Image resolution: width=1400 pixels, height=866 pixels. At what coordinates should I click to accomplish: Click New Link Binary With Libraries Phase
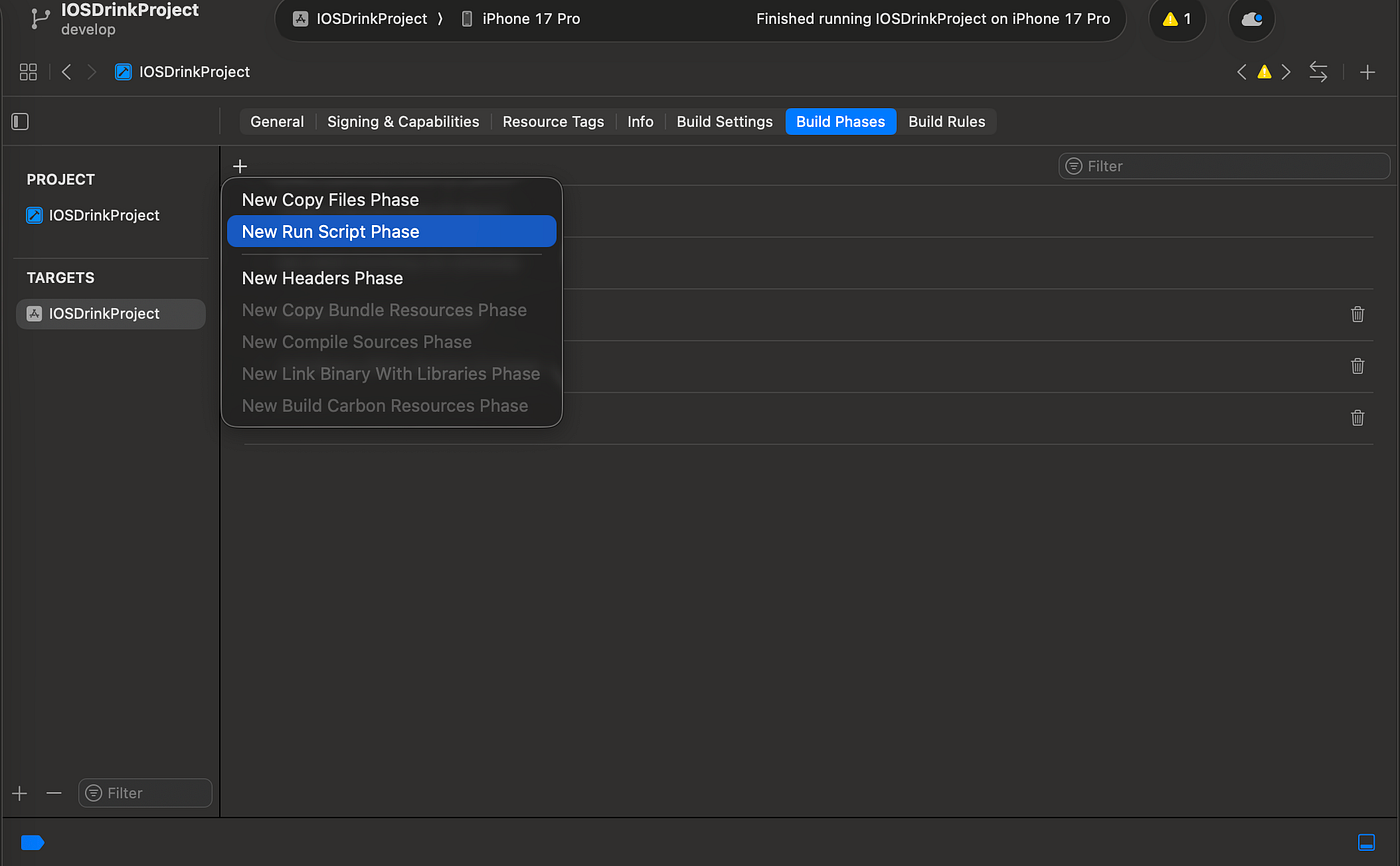pyautogui.click(x=391, y=374)
